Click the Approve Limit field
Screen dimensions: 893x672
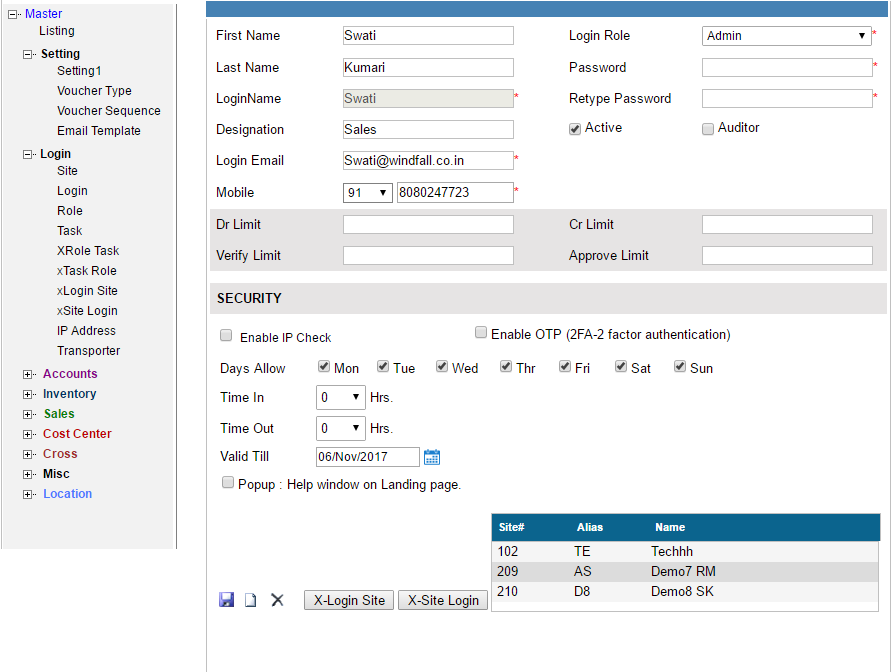tap(787, 255)
